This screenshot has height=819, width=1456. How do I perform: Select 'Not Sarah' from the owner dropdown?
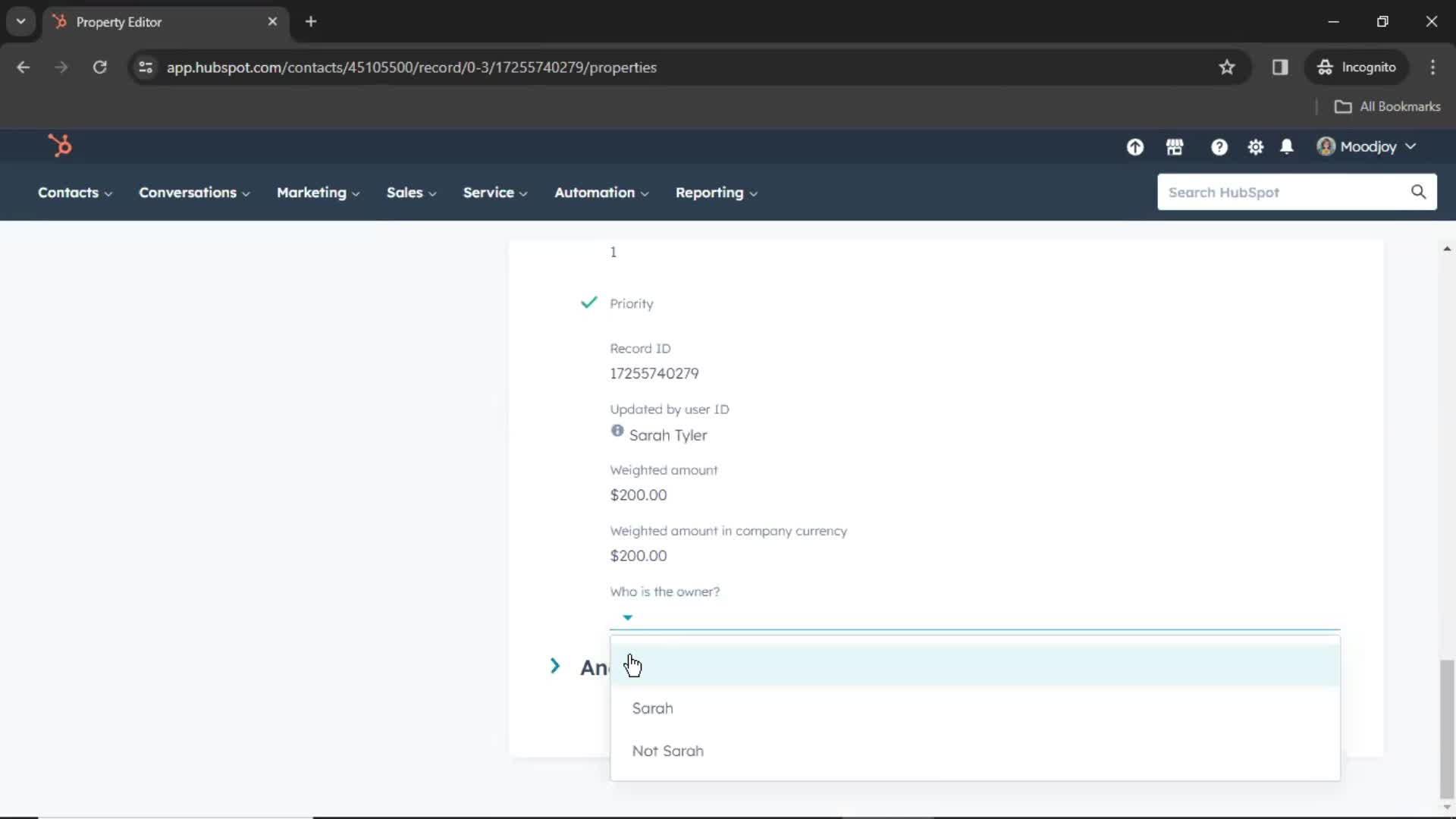pos(667,750)
